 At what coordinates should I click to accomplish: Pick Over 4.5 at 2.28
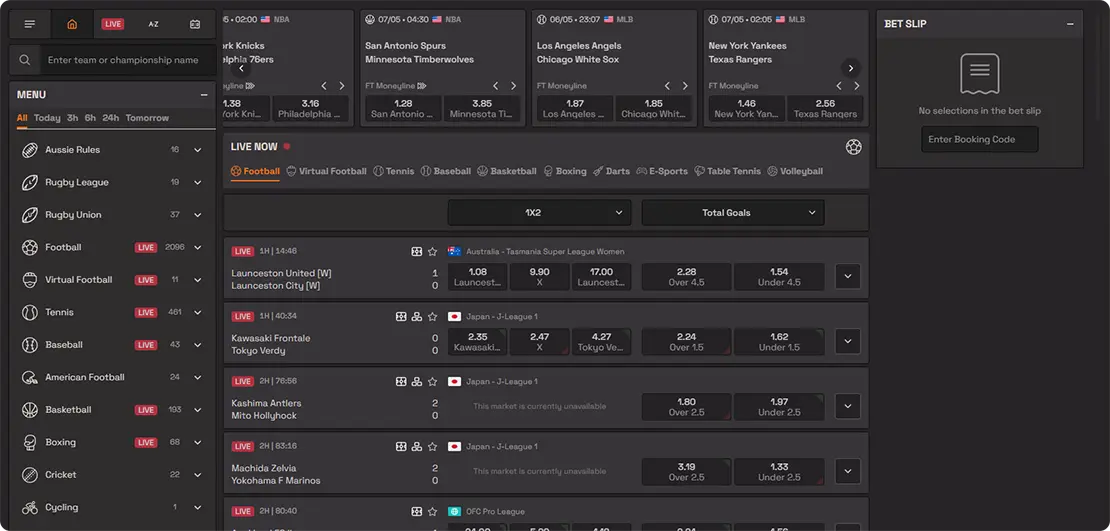click(x=687, y=277)
